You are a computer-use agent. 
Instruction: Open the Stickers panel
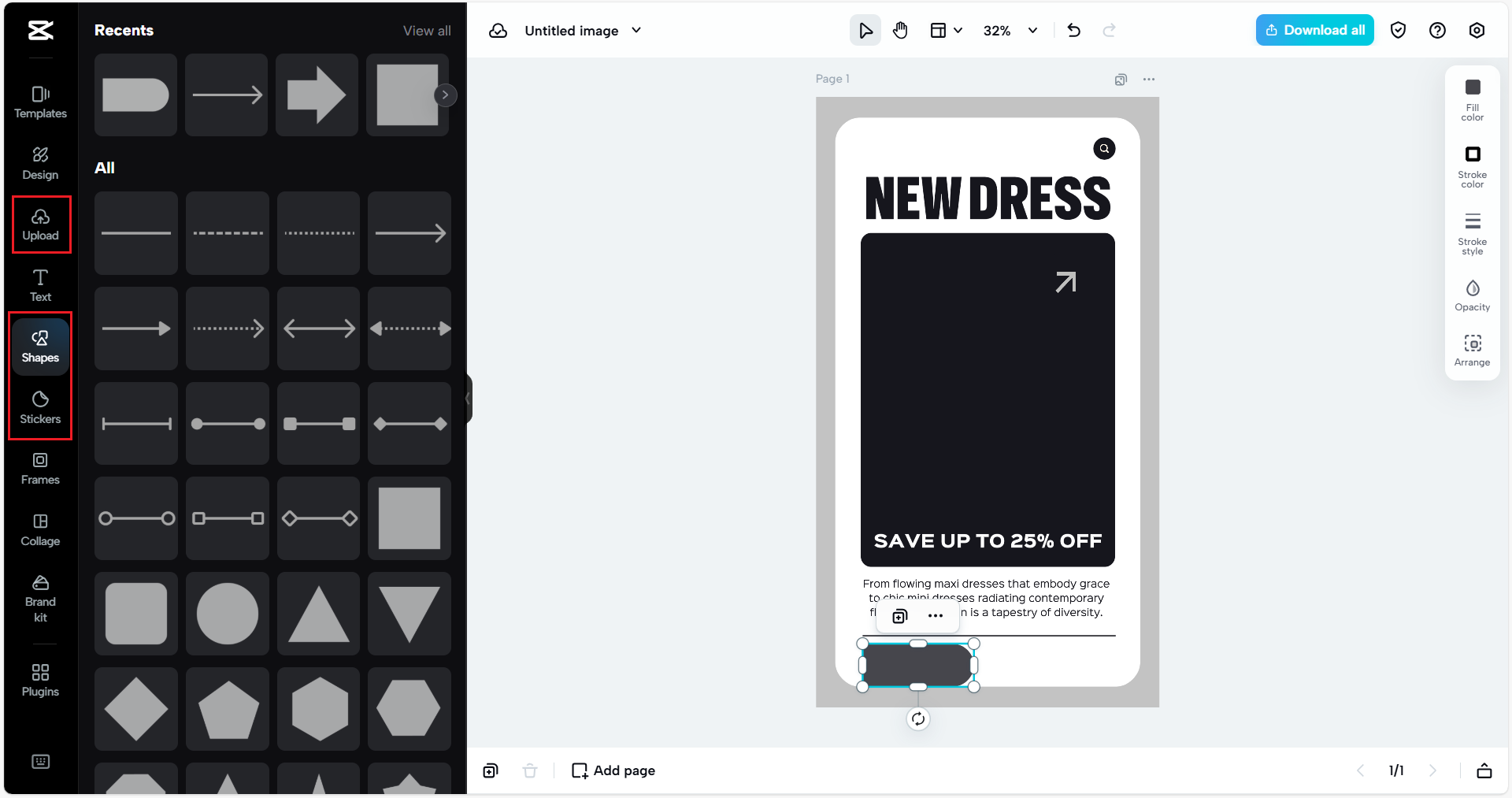click(40, 407)
